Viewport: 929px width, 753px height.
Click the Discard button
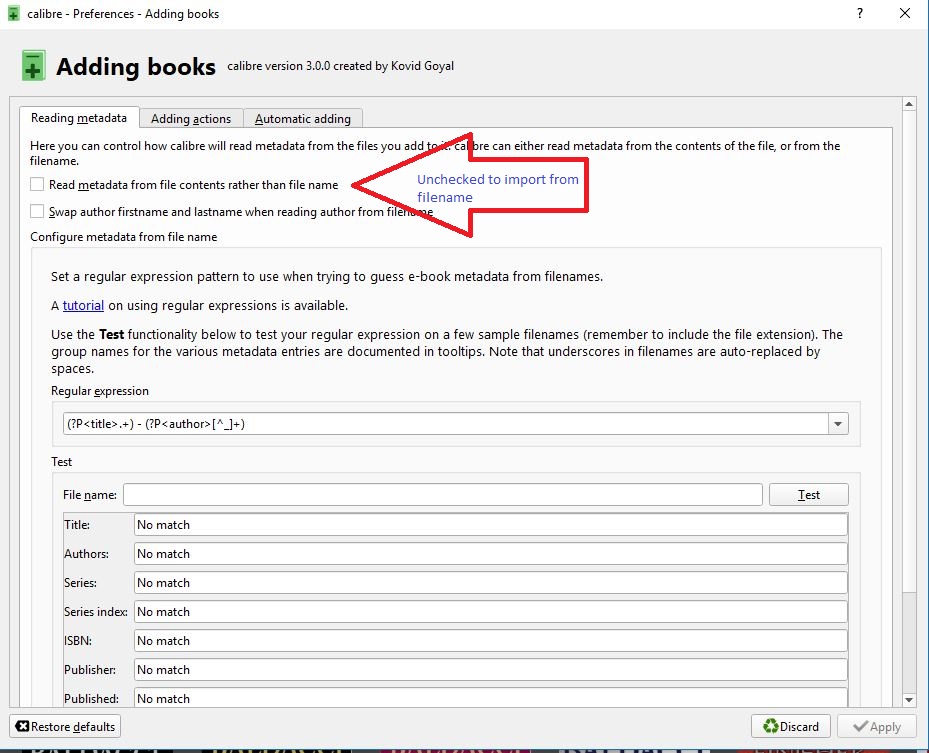[x=790, y=726]
